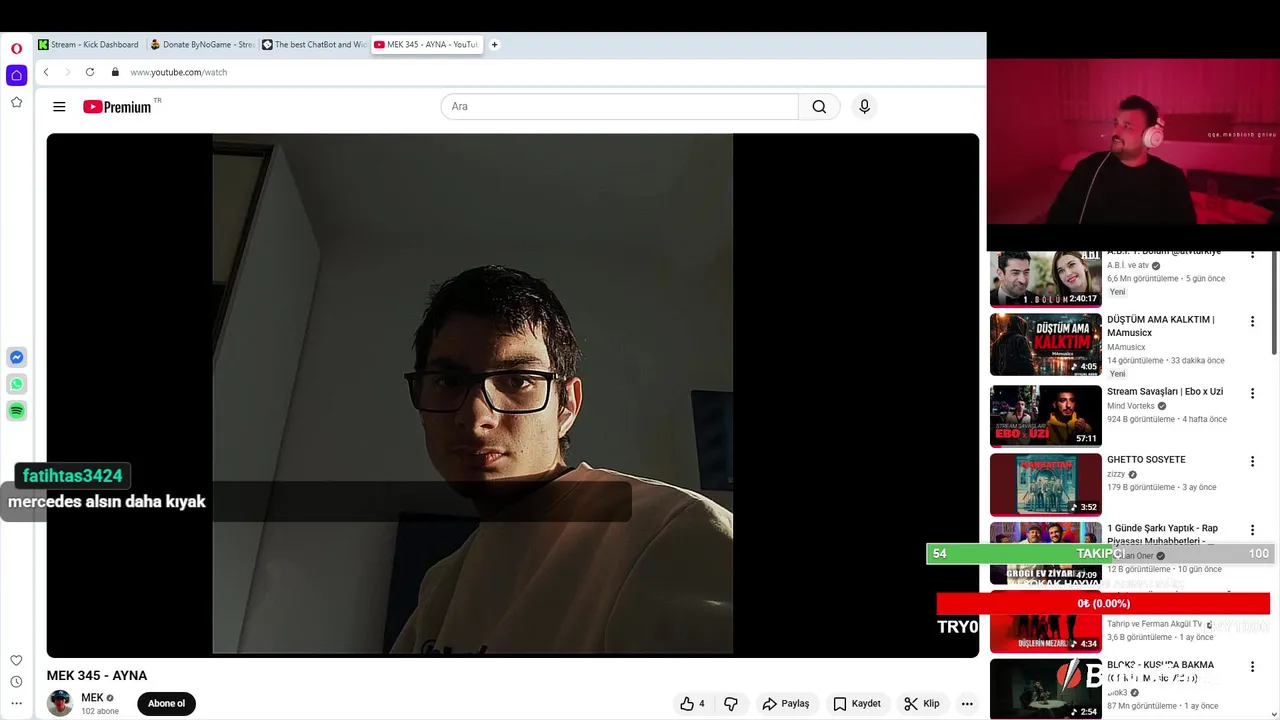Open Düşlerin Mezarlığı 4:34 thumbnail
1280x720 pixels.
point(1045,620)
